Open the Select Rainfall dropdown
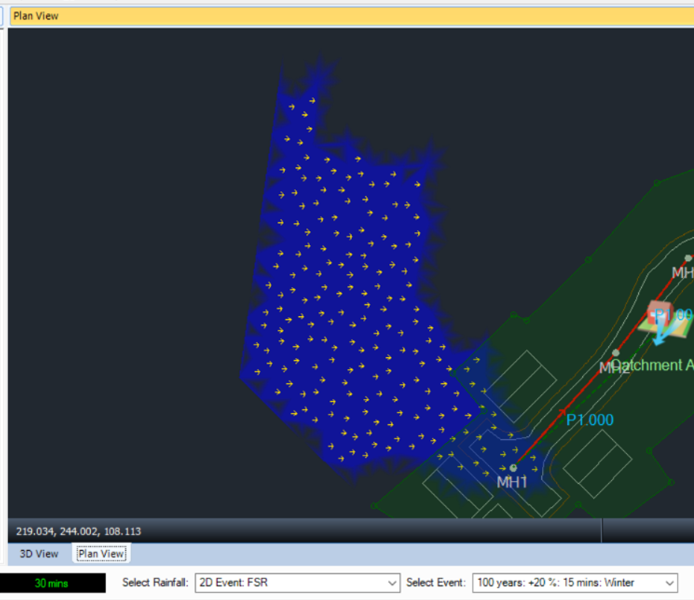 (297, 582)
